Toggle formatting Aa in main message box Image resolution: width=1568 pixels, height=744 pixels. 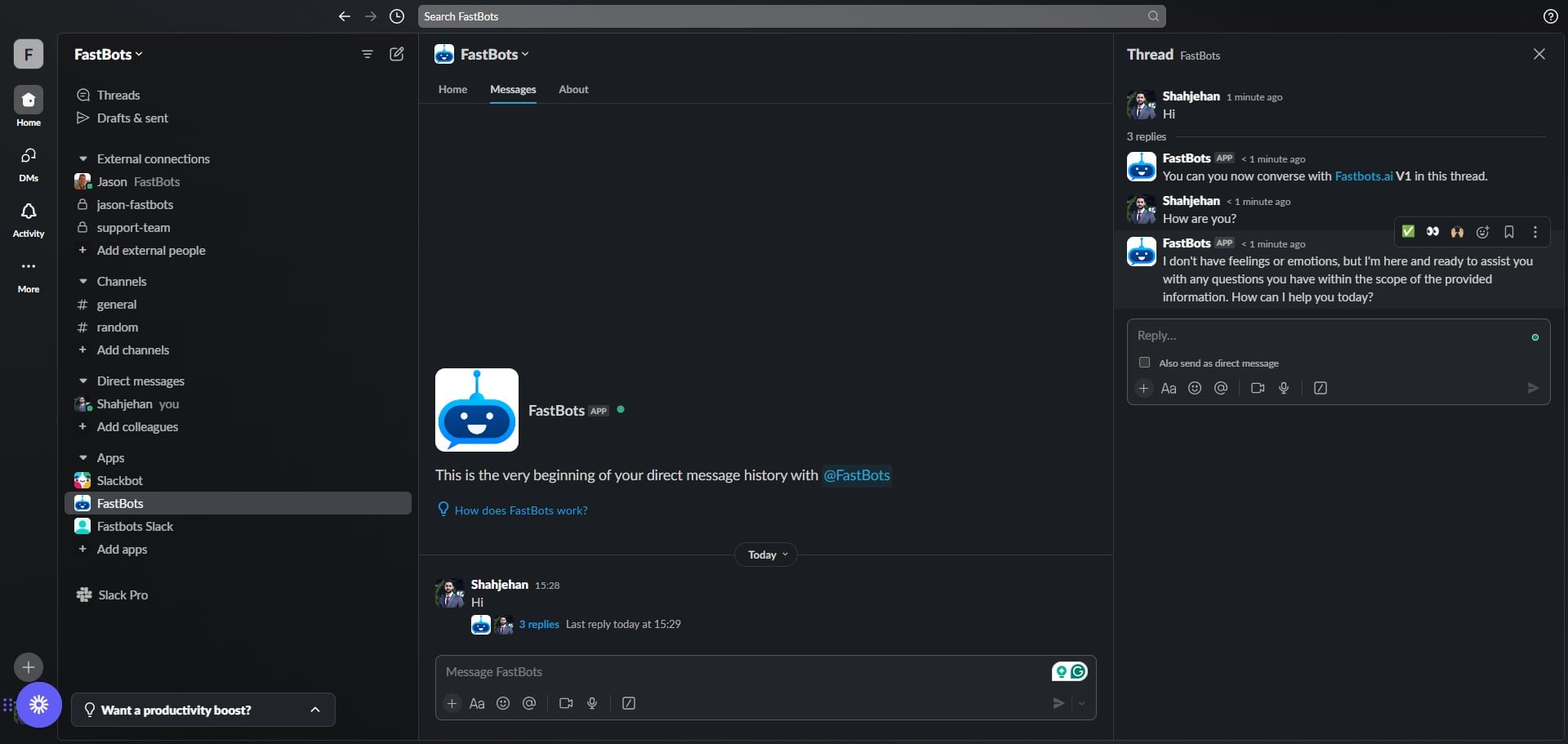pos(477,703)
